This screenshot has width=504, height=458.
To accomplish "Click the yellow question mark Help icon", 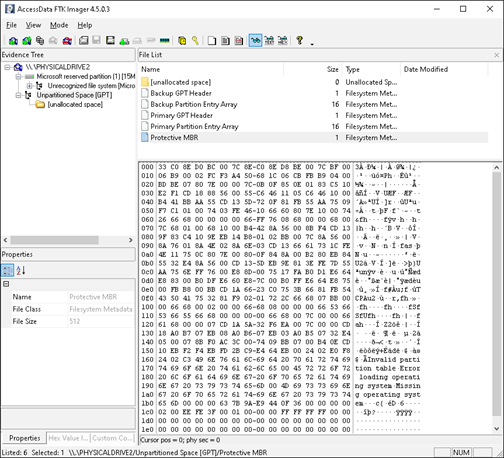I will point(299,41).
